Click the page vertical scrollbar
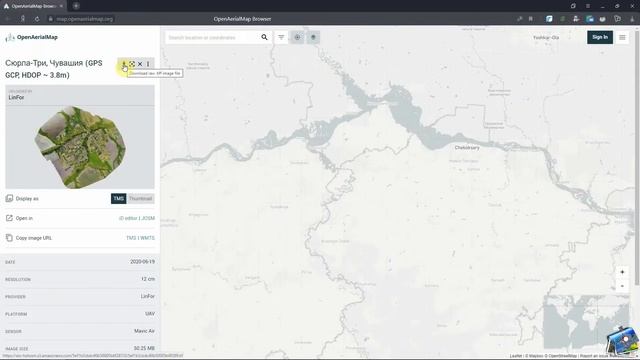This screenshot has height=360, width=640. (x=637, y=157)
